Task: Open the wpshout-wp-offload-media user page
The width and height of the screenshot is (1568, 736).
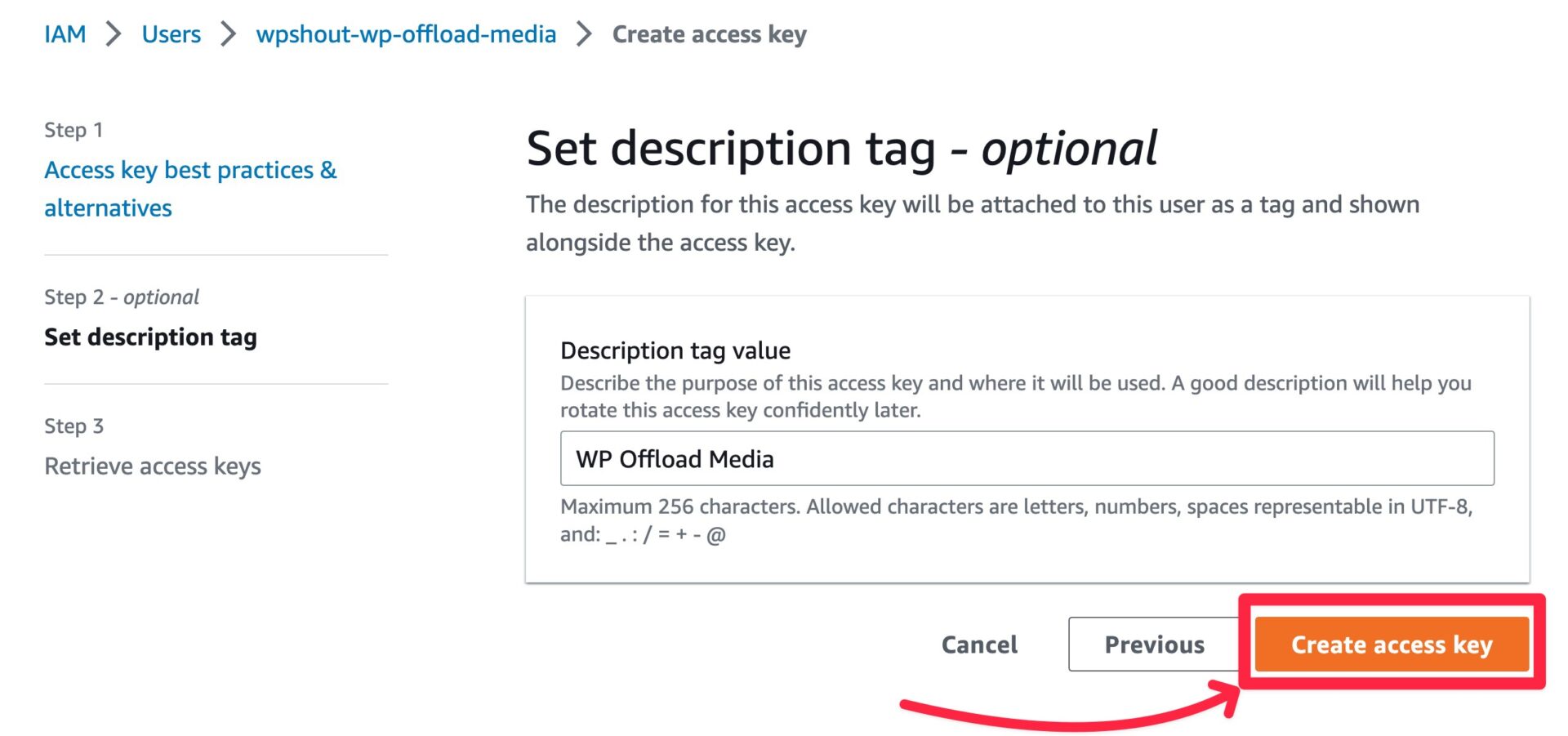Action: click(406, 33)
